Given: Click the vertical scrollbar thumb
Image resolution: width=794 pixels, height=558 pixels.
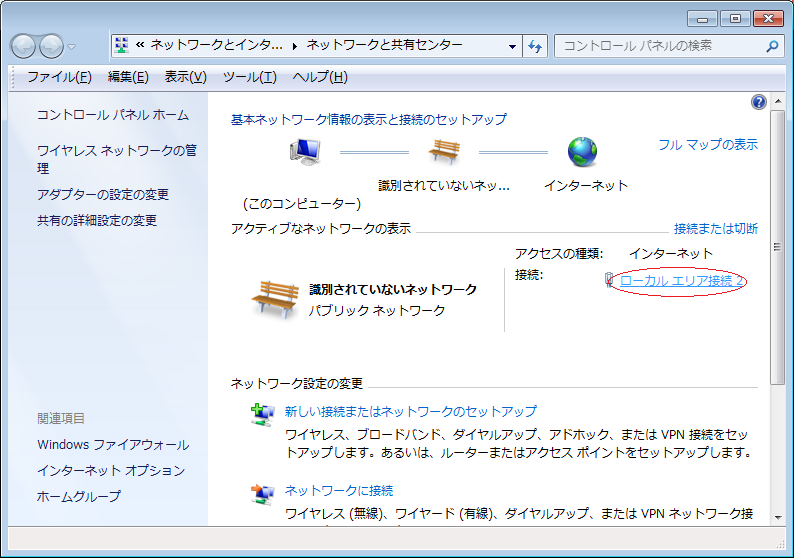Looking at the screenshot, I should point(777,247).
